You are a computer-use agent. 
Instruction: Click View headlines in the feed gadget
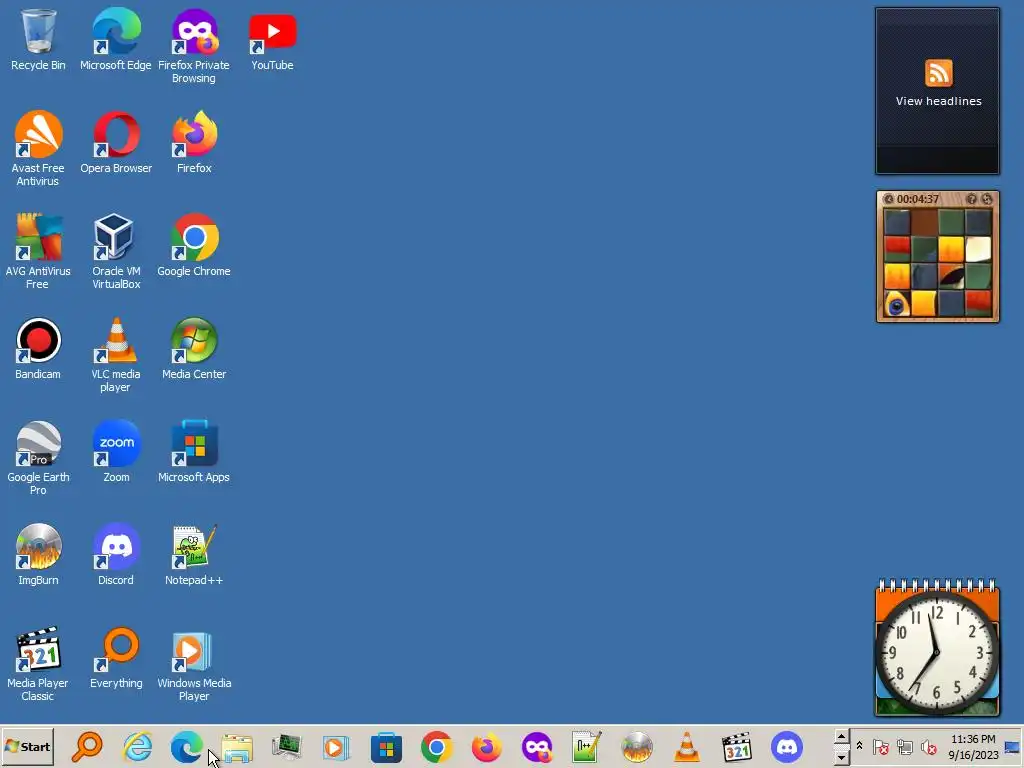click(938, 101)
